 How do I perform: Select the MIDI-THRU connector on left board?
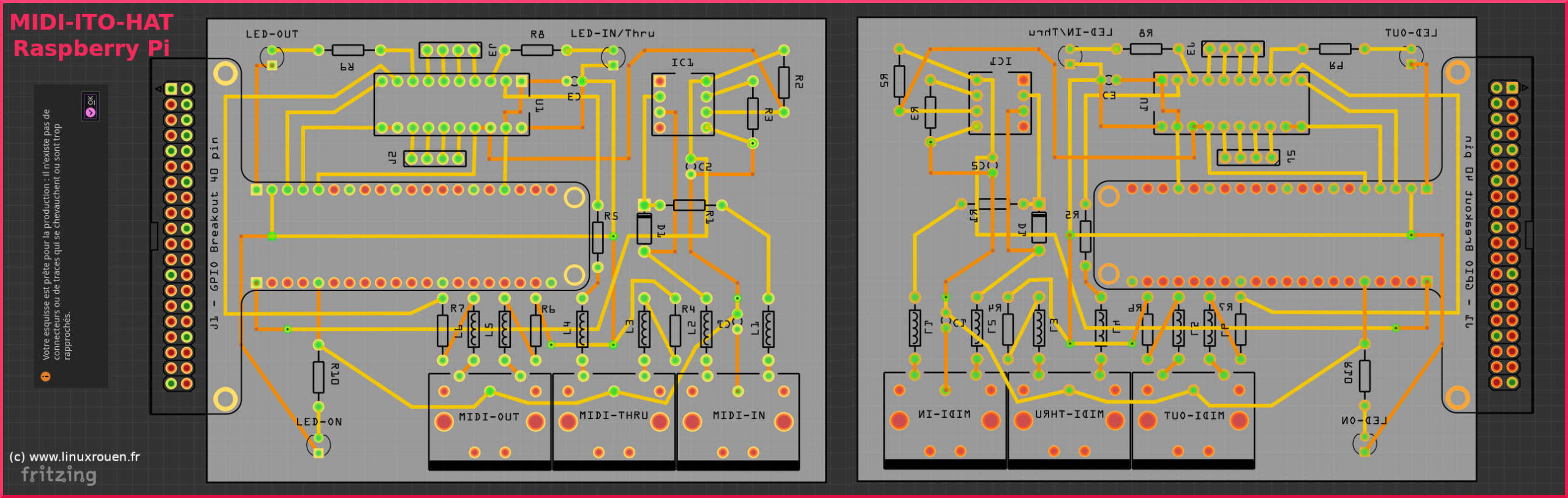pos(614,421)
